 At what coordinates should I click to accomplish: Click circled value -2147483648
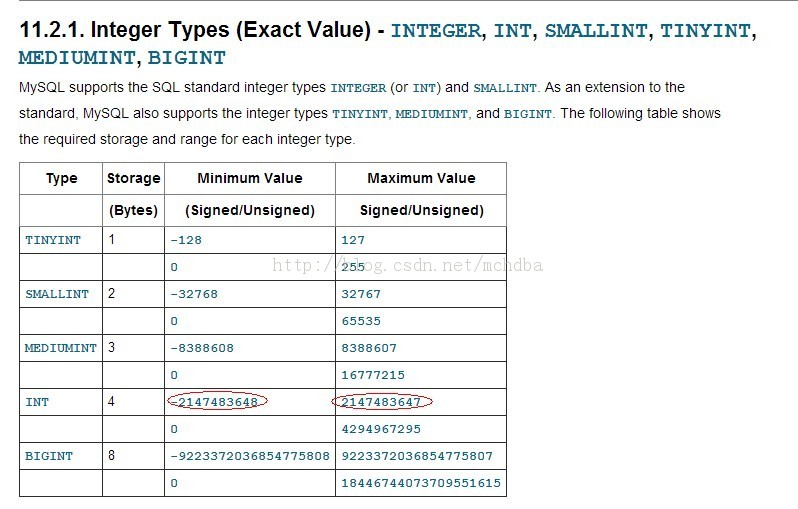(217, 402)
